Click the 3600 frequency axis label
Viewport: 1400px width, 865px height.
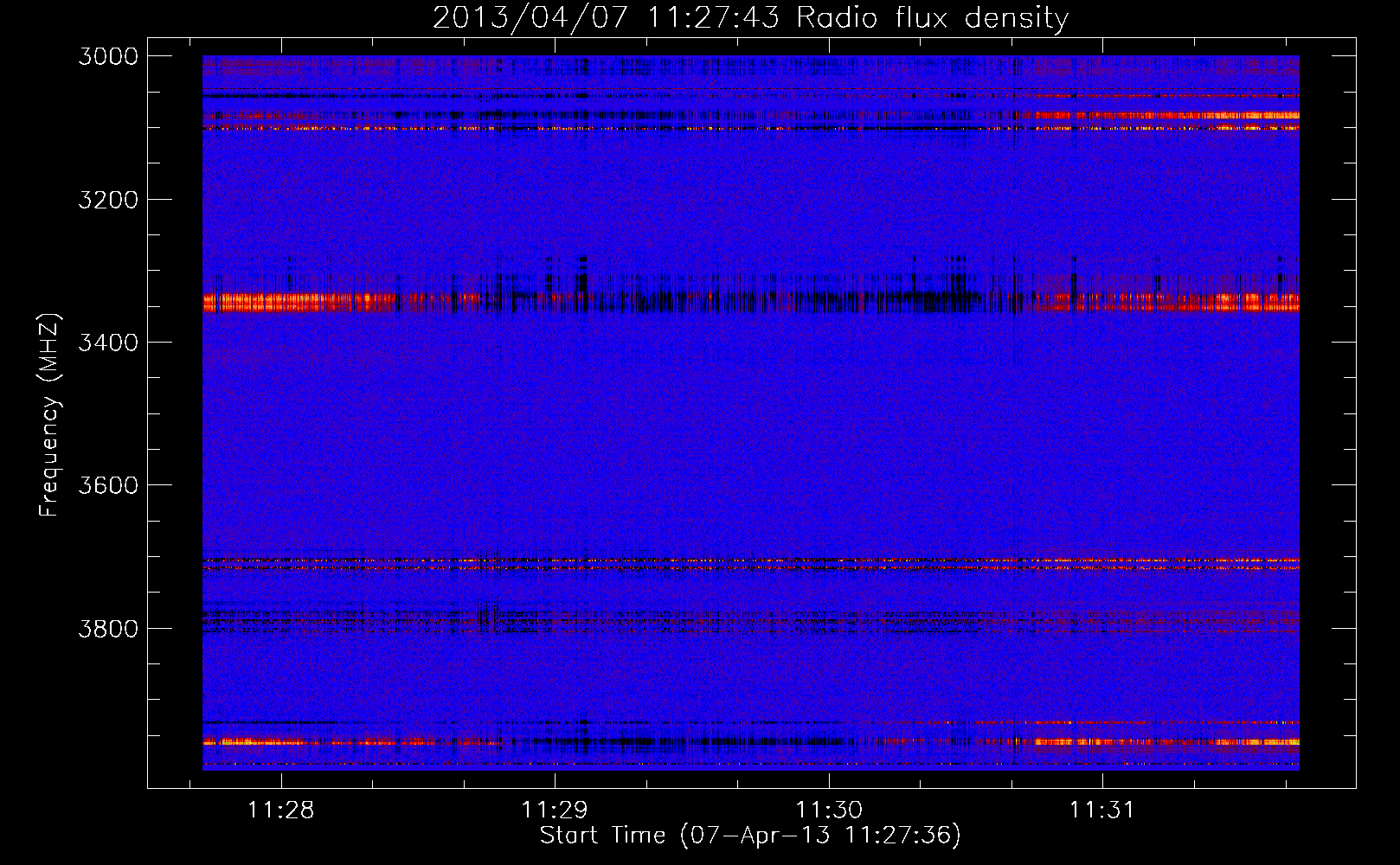point(108,485)
